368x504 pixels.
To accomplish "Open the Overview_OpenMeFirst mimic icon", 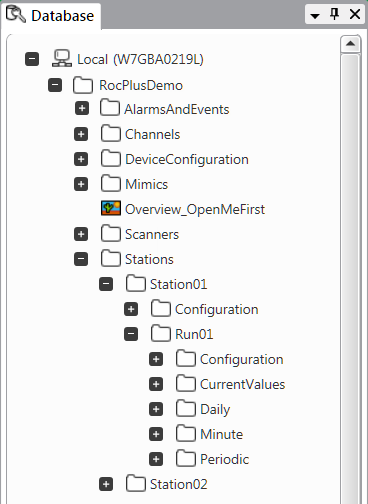I will (111, 208).
